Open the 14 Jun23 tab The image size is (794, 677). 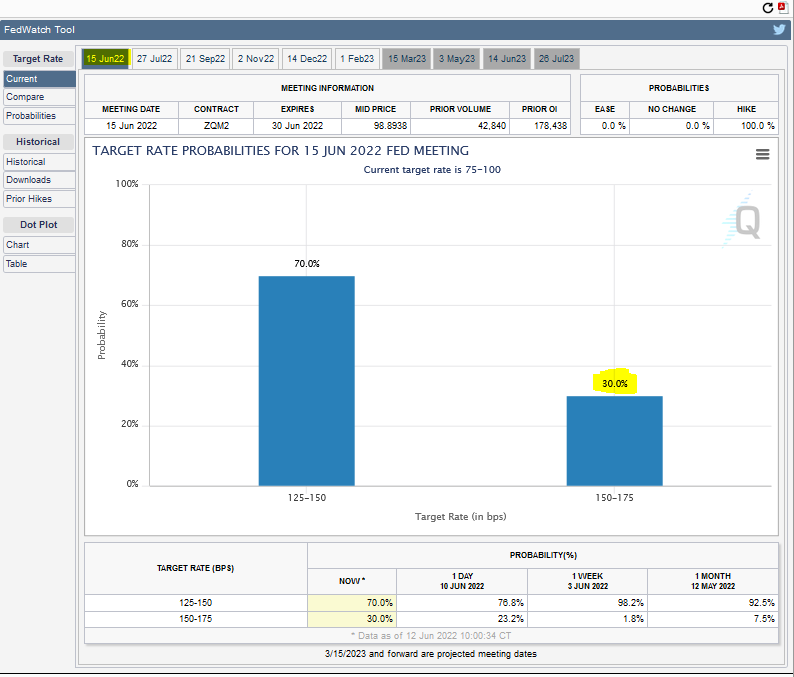[507, 59]
